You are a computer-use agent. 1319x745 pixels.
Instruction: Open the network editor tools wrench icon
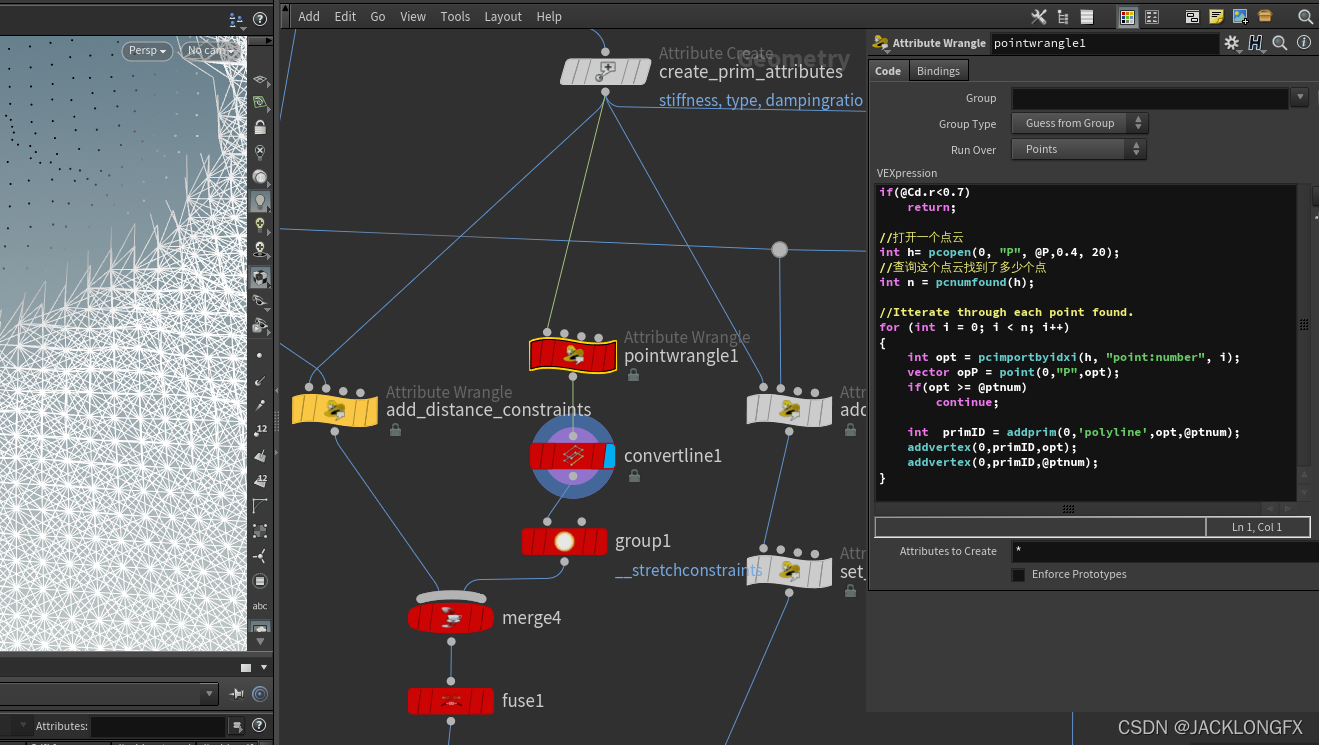1038,16
